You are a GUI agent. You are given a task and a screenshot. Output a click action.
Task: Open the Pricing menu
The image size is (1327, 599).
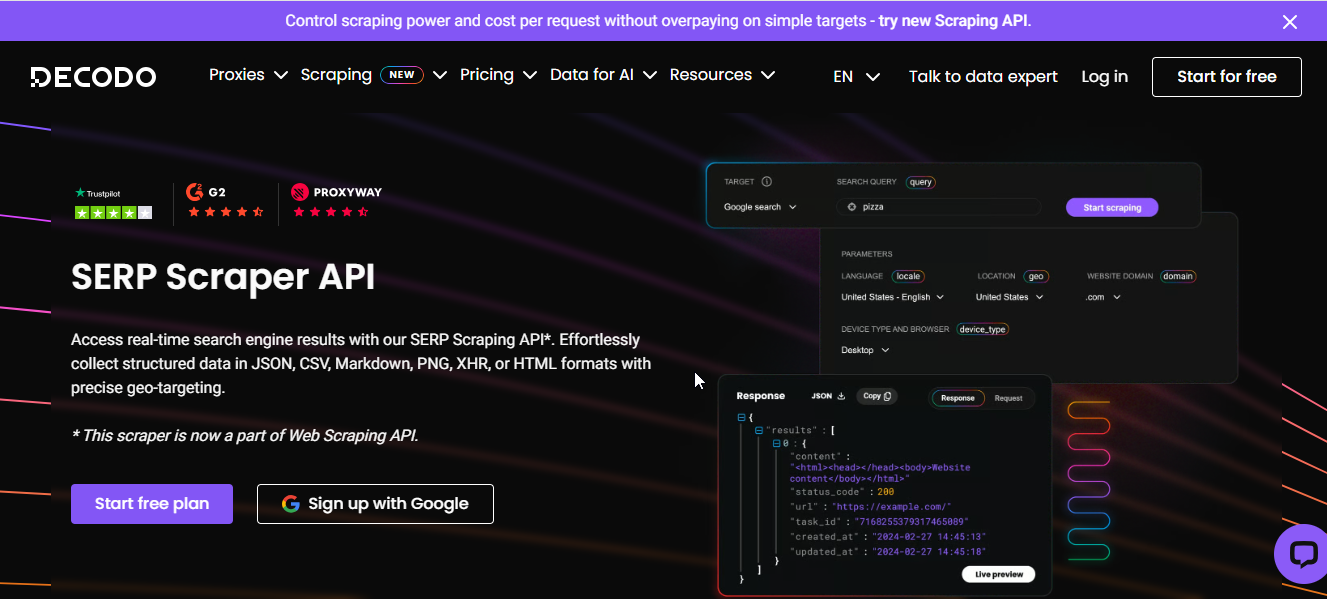click(487, 74)
